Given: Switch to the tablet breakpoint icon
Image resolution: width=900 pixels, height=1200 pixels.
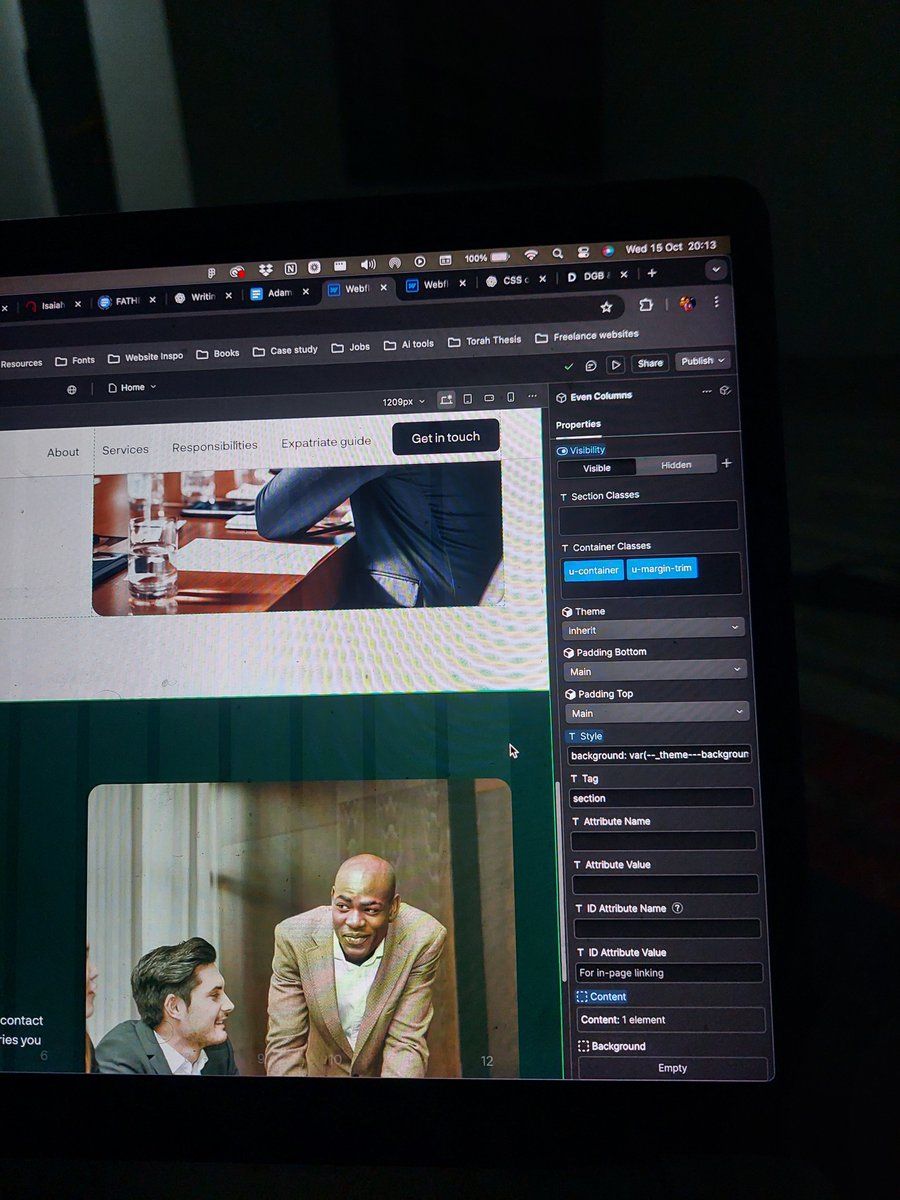Looking at the screenshot, I should 468,399.
